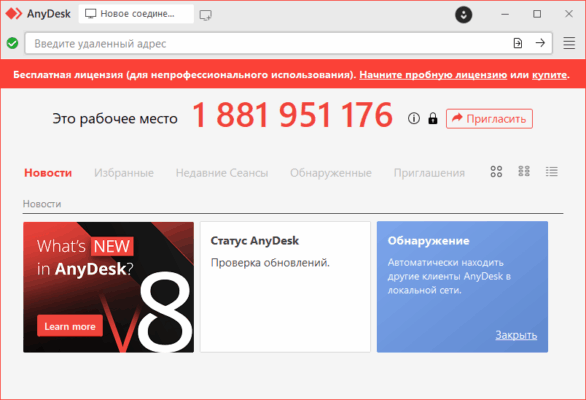Open the Приглашения tab
The height and width of the screenshot is (400, 586).
coord(429,173)
